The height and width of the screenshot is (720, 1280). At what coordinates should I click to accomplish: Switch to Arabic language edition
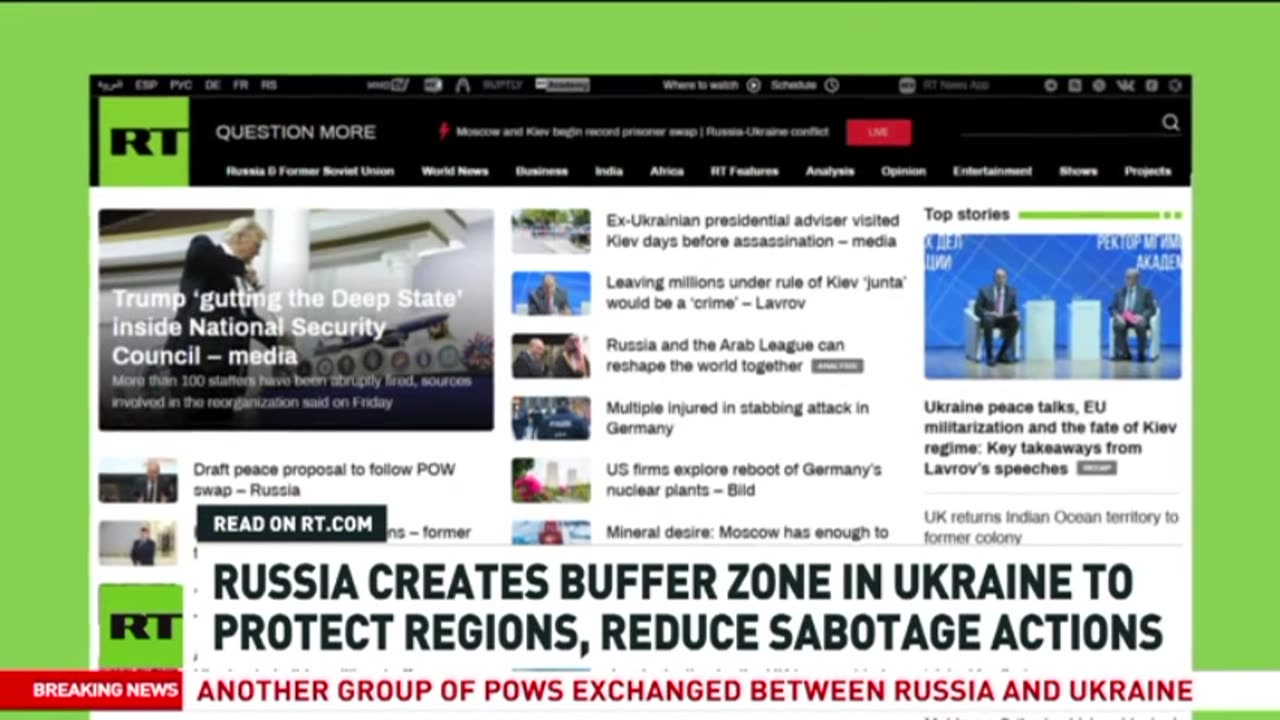109,86
